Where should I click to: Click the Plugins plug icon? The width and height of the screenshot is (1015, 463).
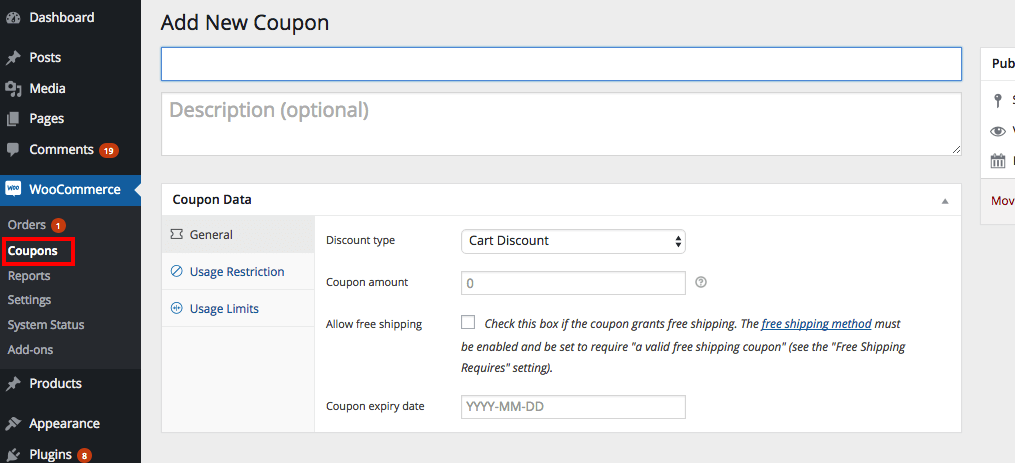pos(13,455)
